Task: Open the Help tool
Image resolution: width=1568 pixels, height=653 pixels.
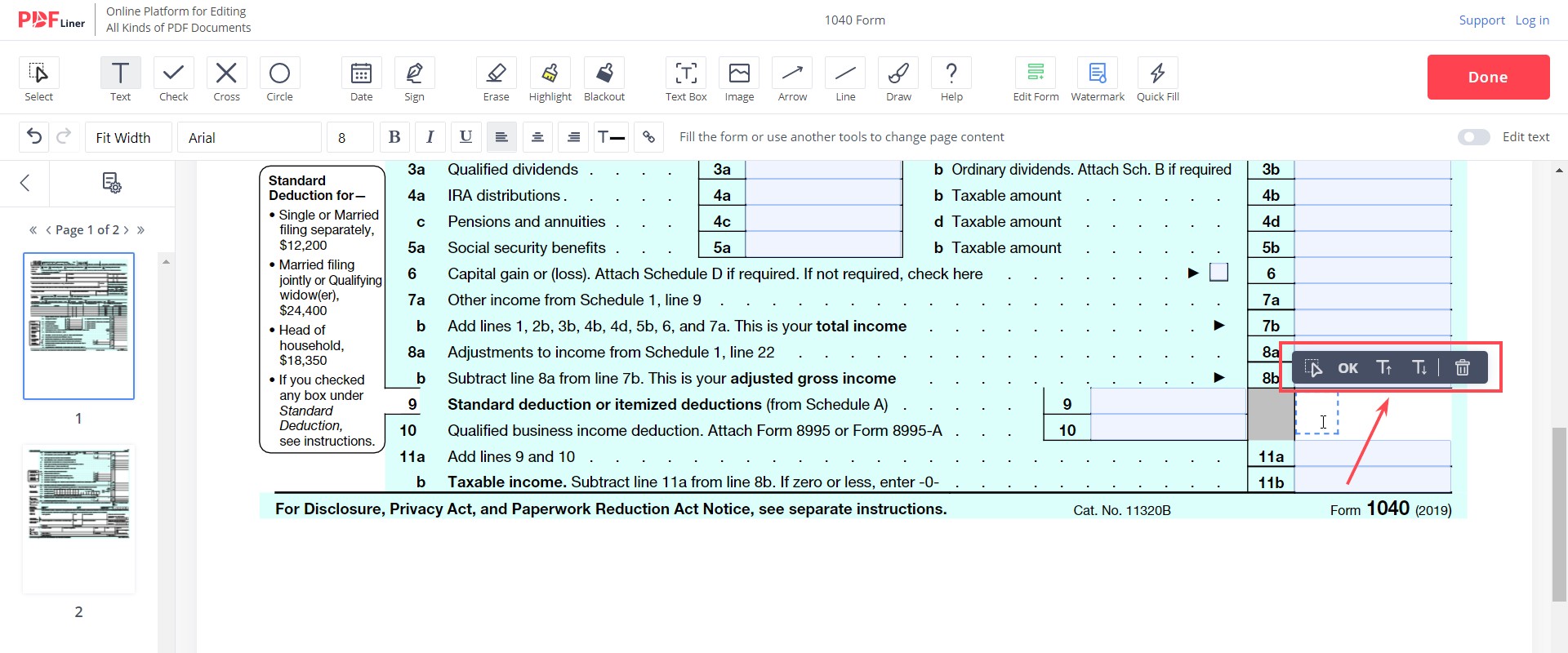Action: 951,79
